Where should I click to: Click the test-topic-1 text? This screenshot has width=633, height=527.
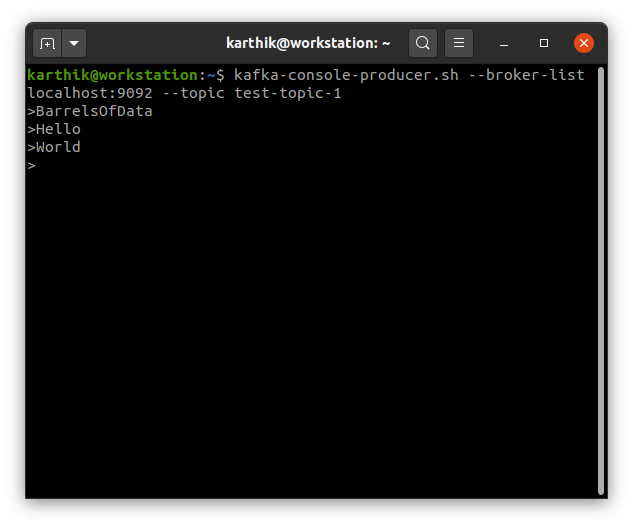(288, 93)
